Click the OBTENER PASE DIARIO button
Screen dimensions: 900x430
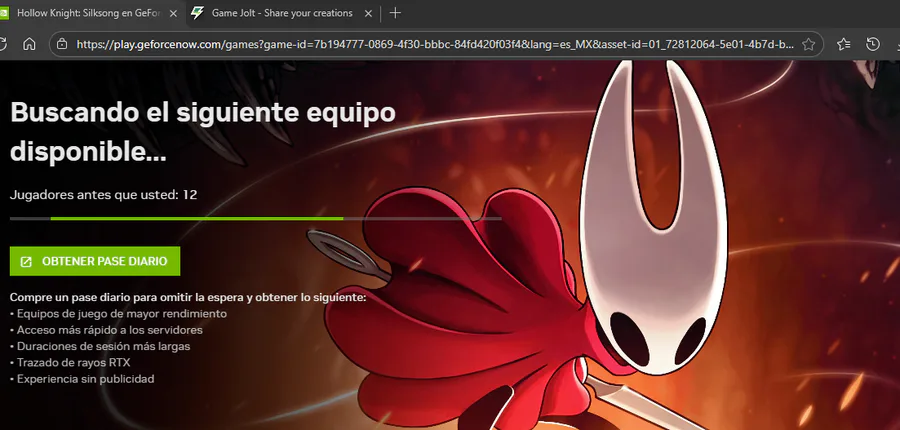tap(95, 261)
